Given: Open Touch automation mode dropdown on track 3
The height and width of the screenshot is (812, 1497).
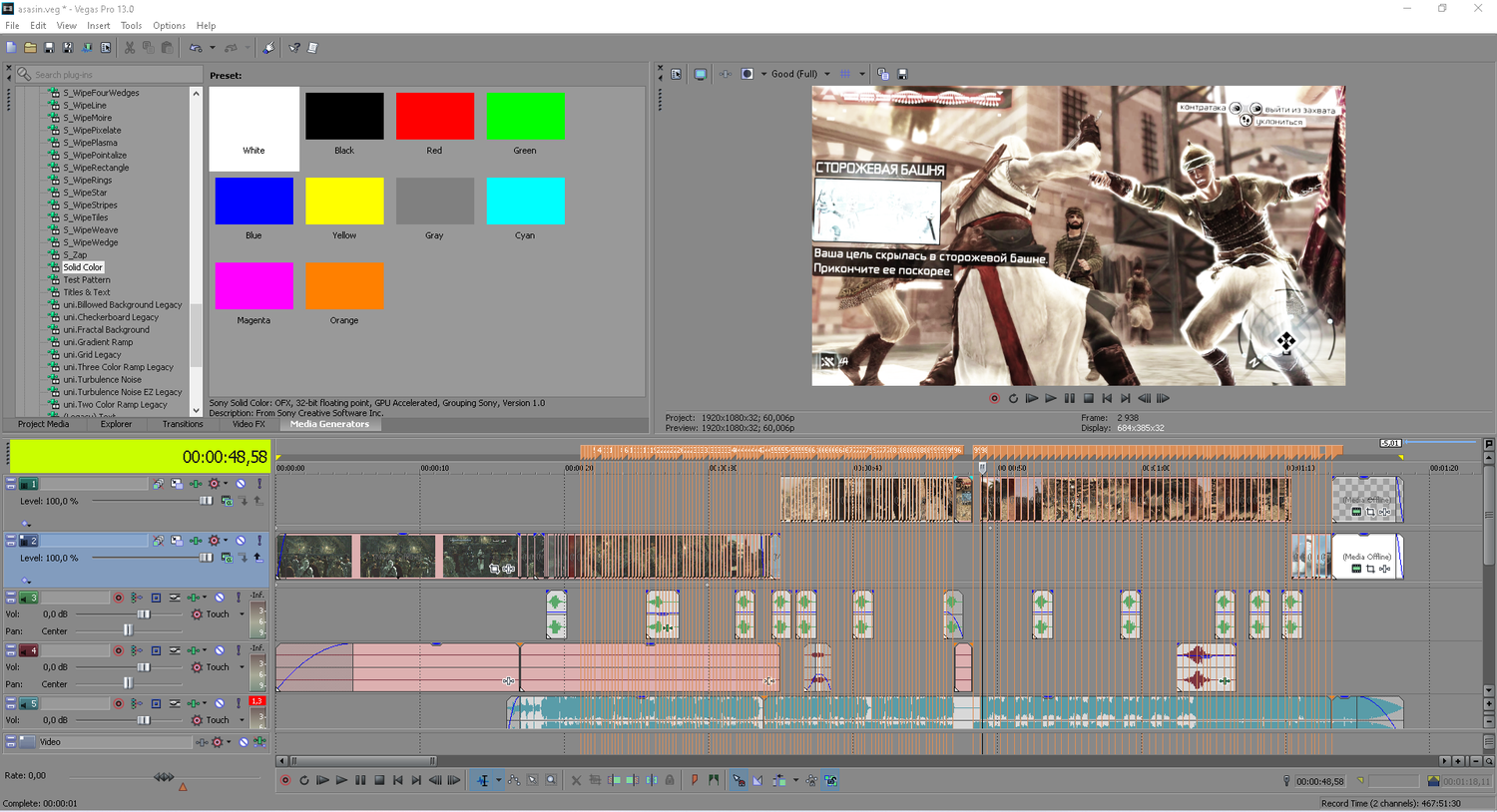Looking at the screenshot, I should click(242, 614).
